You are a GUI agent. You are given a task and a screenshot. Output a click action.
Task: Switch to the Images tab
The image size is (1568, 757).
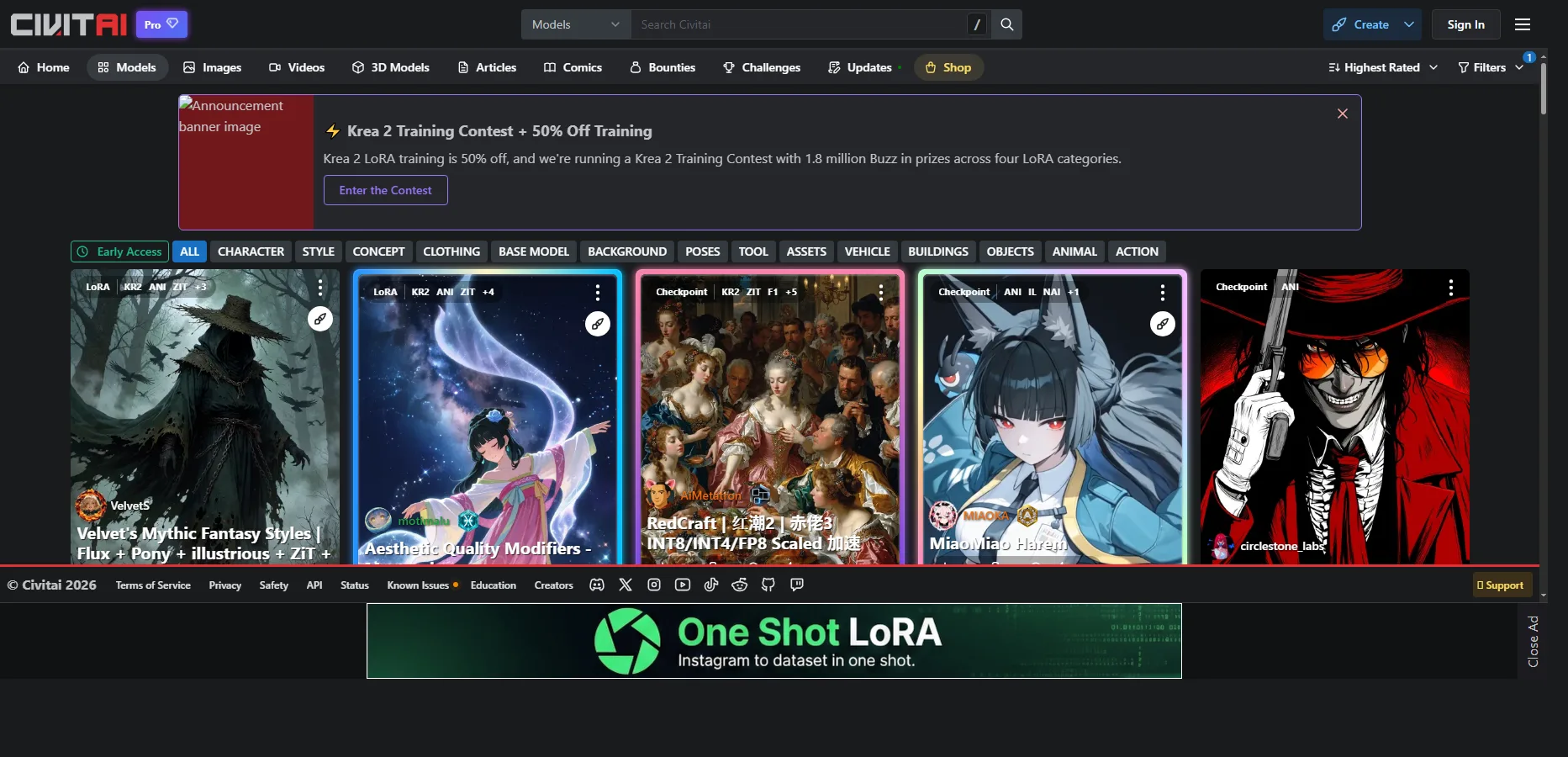point(213,67)
